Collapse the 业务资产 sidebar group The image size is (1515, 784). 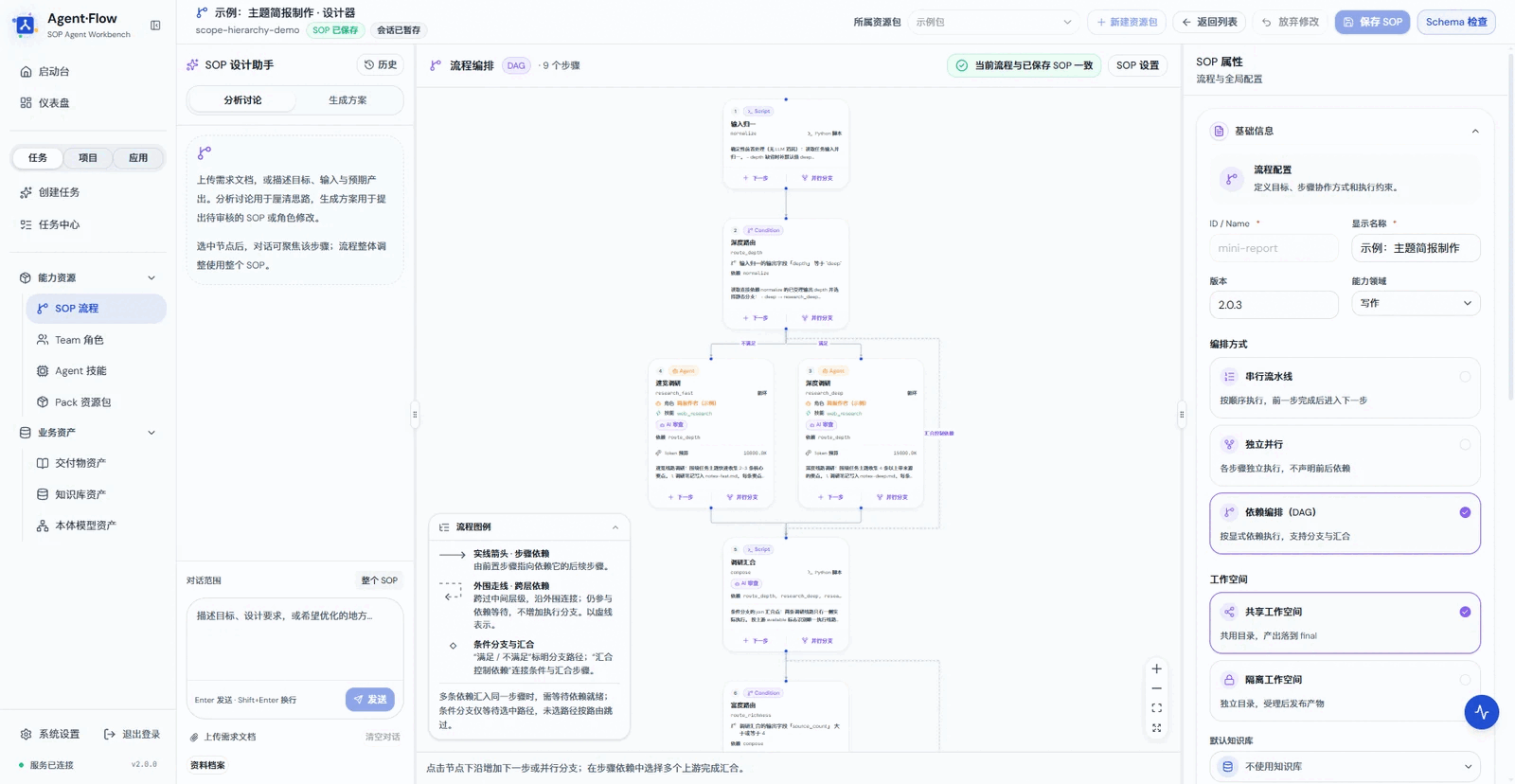click(x=151, y=433)
